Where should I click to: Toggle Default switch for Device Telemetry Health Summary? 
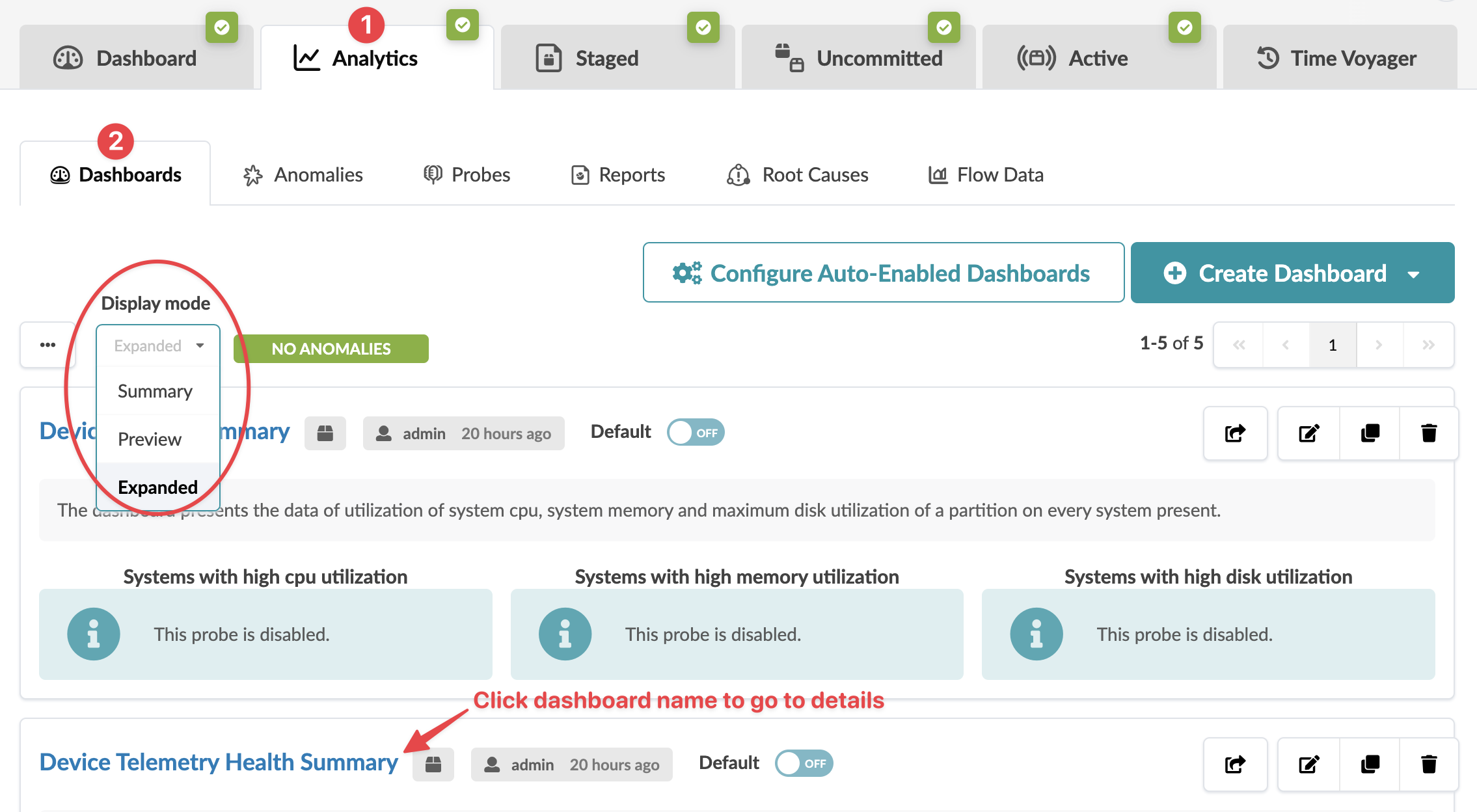pyautogui.click(x=804, y=763)
